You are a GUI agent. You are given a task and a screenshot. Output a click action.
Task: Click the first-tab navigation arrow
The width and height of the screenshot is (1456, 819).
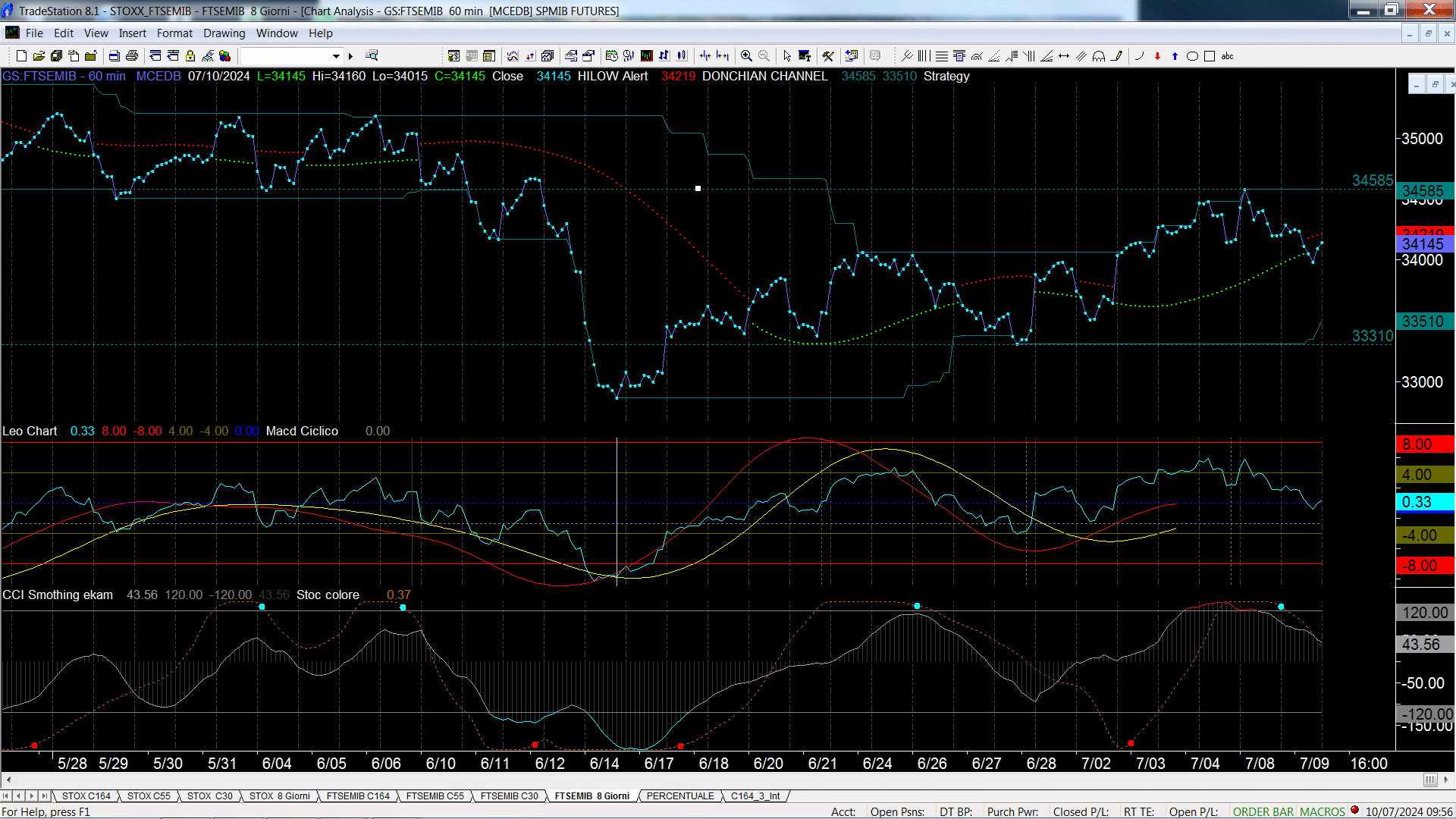click(7, 796)
